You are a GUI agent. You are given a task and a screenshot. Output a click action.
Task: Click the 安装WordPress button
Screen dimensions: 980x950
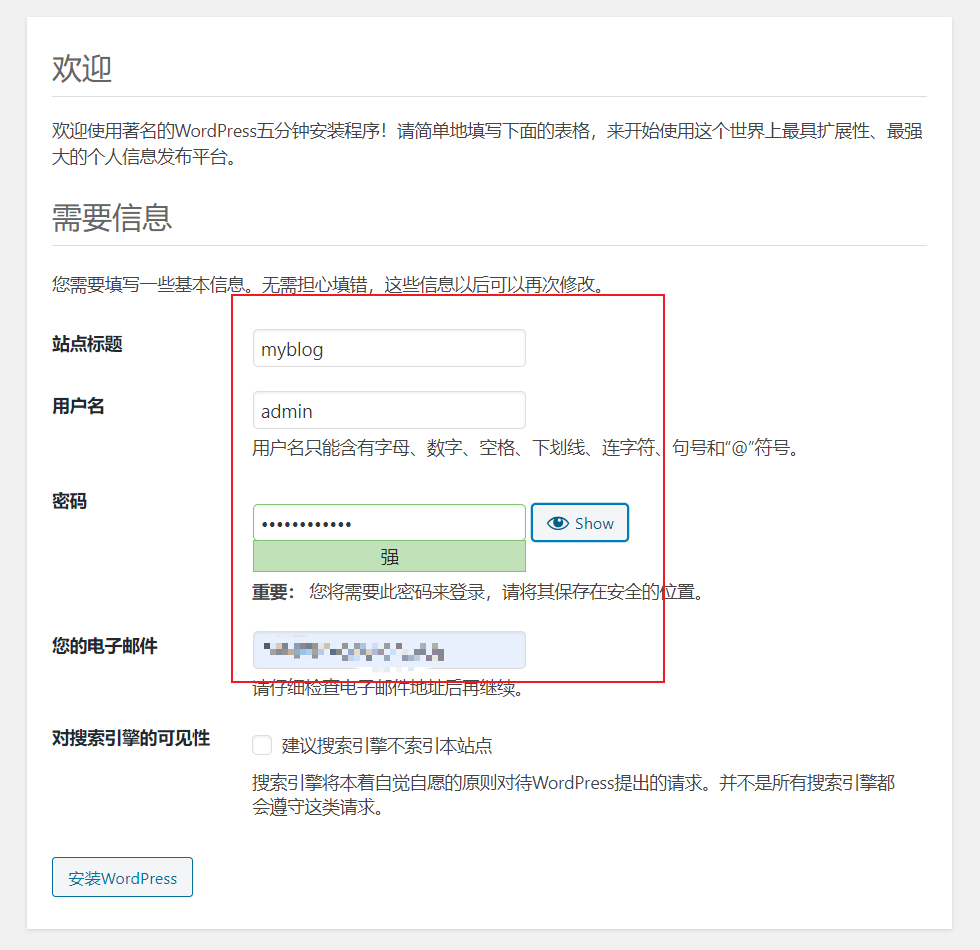pos(122,878)
